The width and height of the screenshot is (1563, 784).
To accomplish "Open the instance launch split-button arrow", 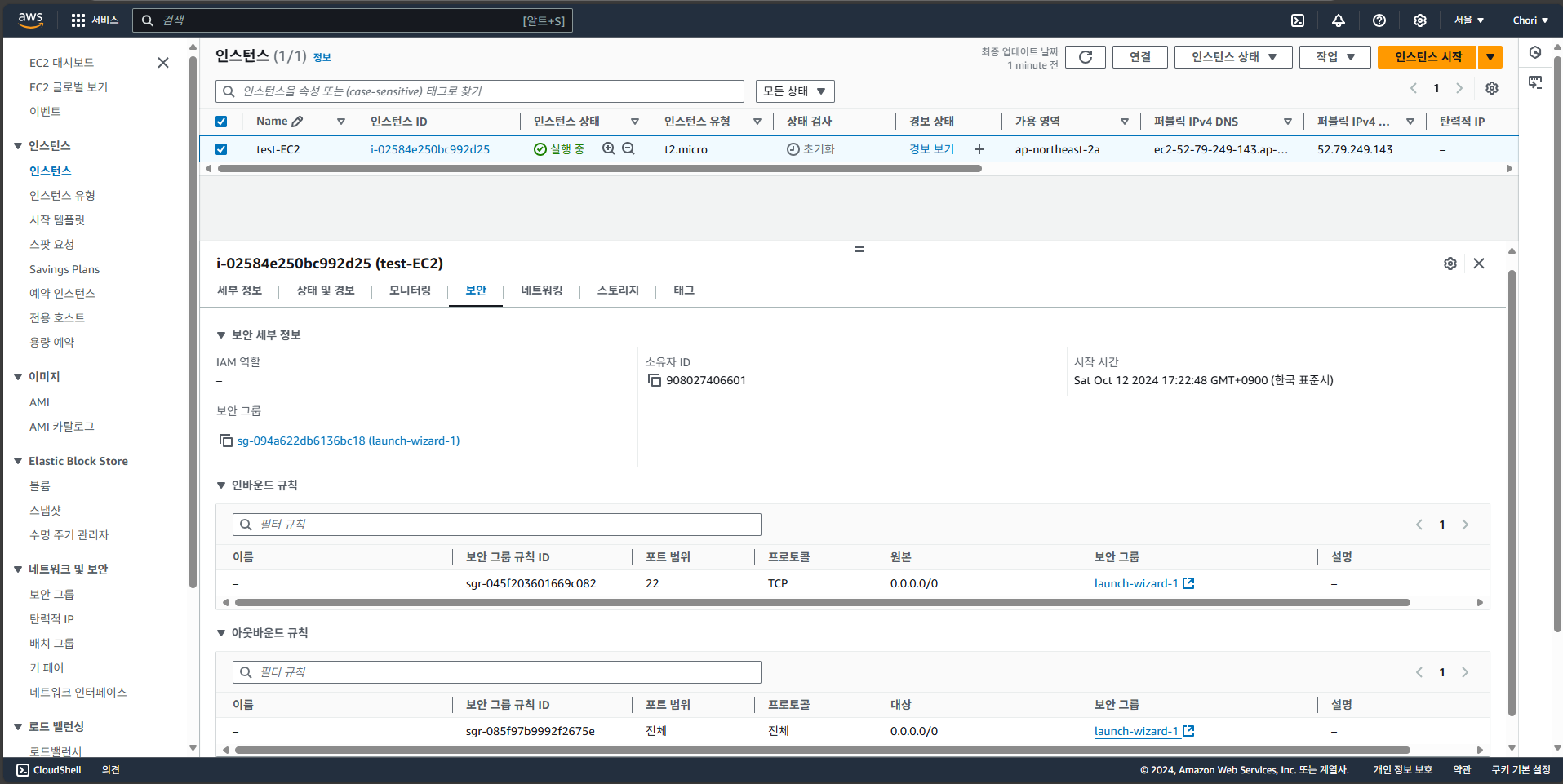I will click(1490, 57).
